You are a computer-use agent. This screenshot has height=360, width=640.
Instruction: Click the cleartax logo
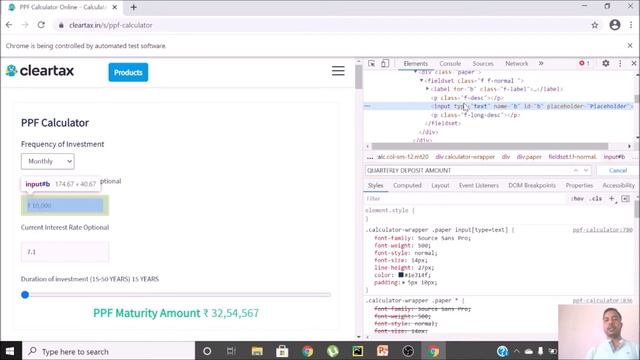(x=40, y=71)
